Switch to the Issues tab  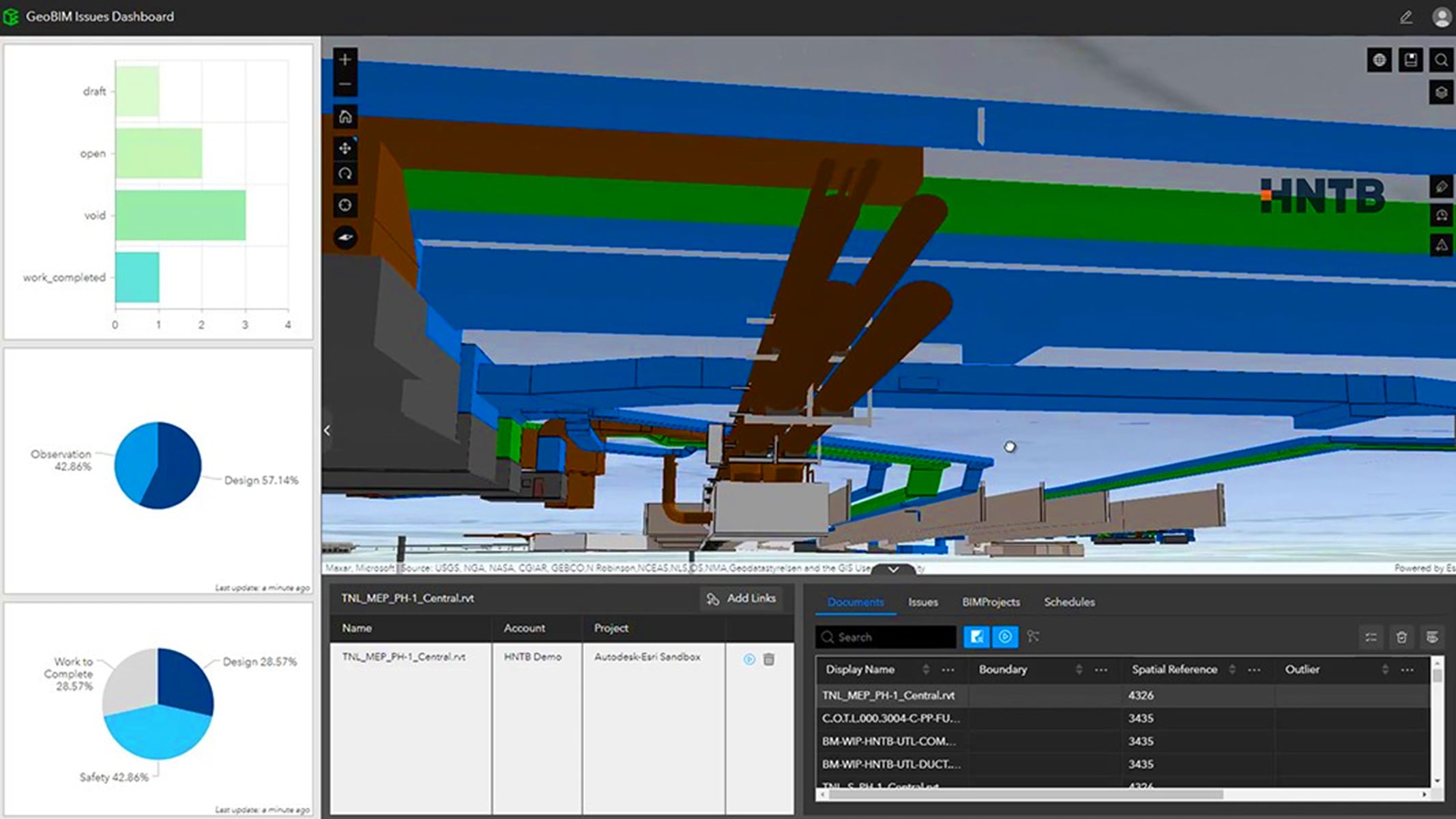click(x=923, y=603)
